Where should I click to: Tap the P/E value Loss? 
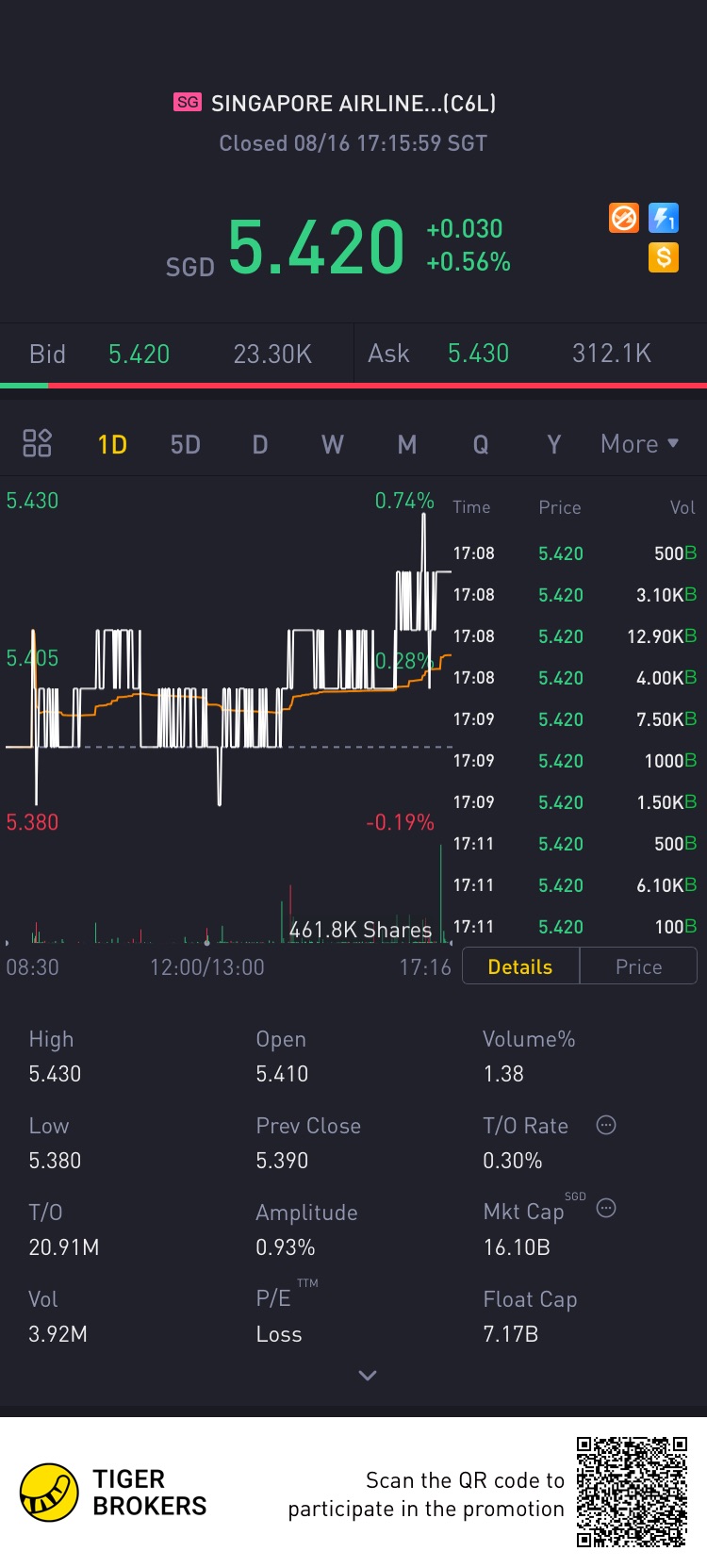tap(279, 1334)
